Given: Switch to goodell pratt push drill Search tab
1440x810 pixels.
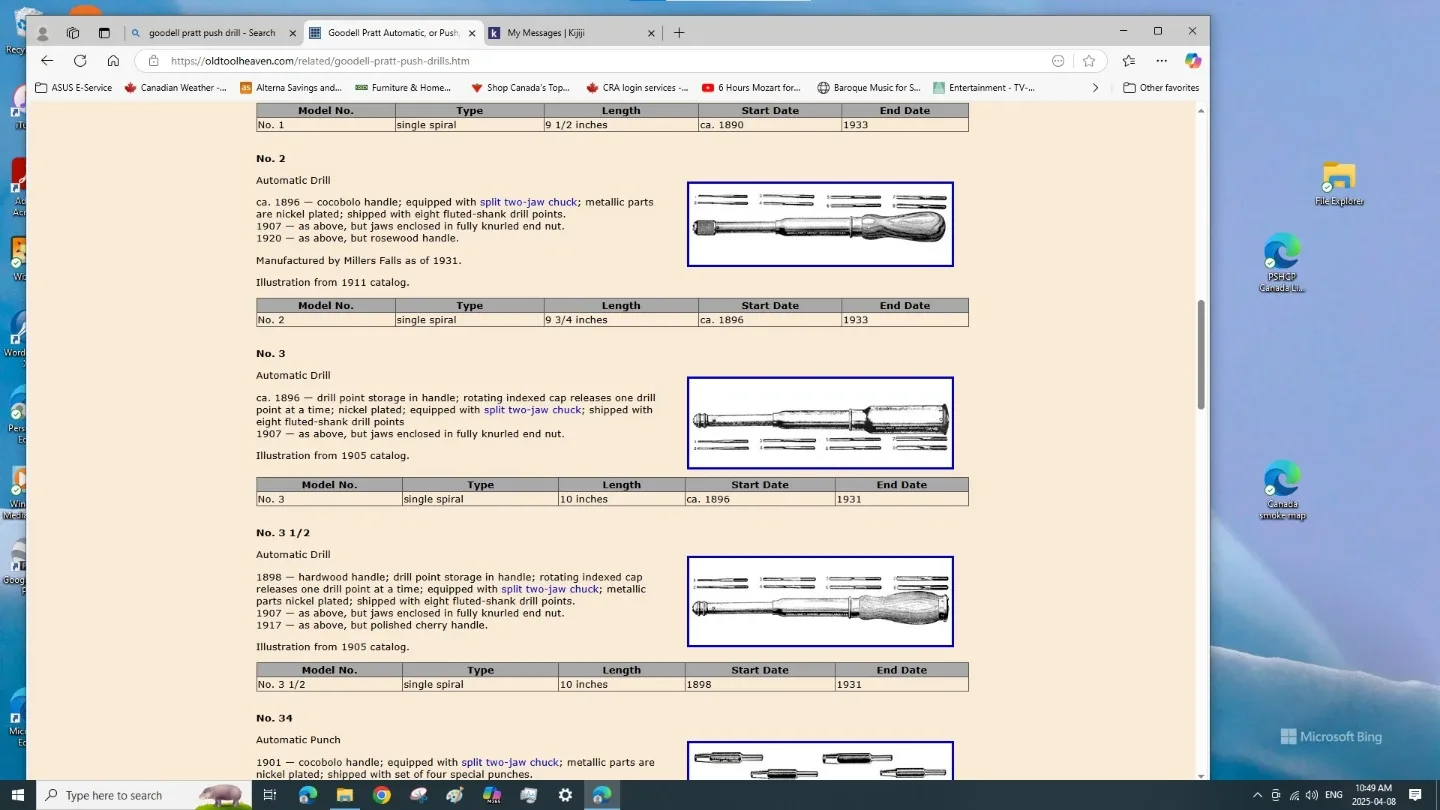Looking at the screenshot, I should 211,33.
